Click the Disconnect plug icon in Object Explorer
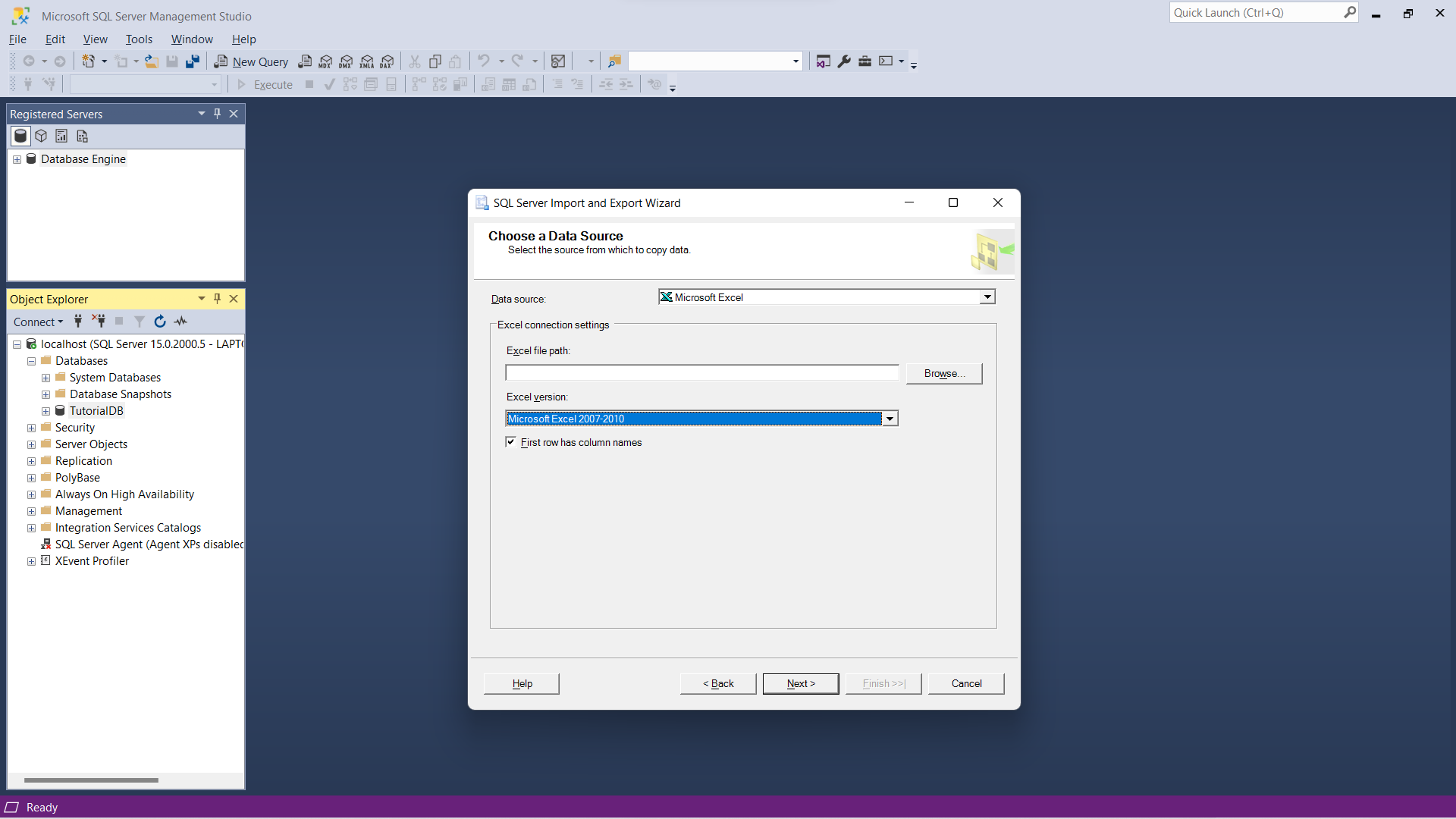1456x819 pixels. 99,322
